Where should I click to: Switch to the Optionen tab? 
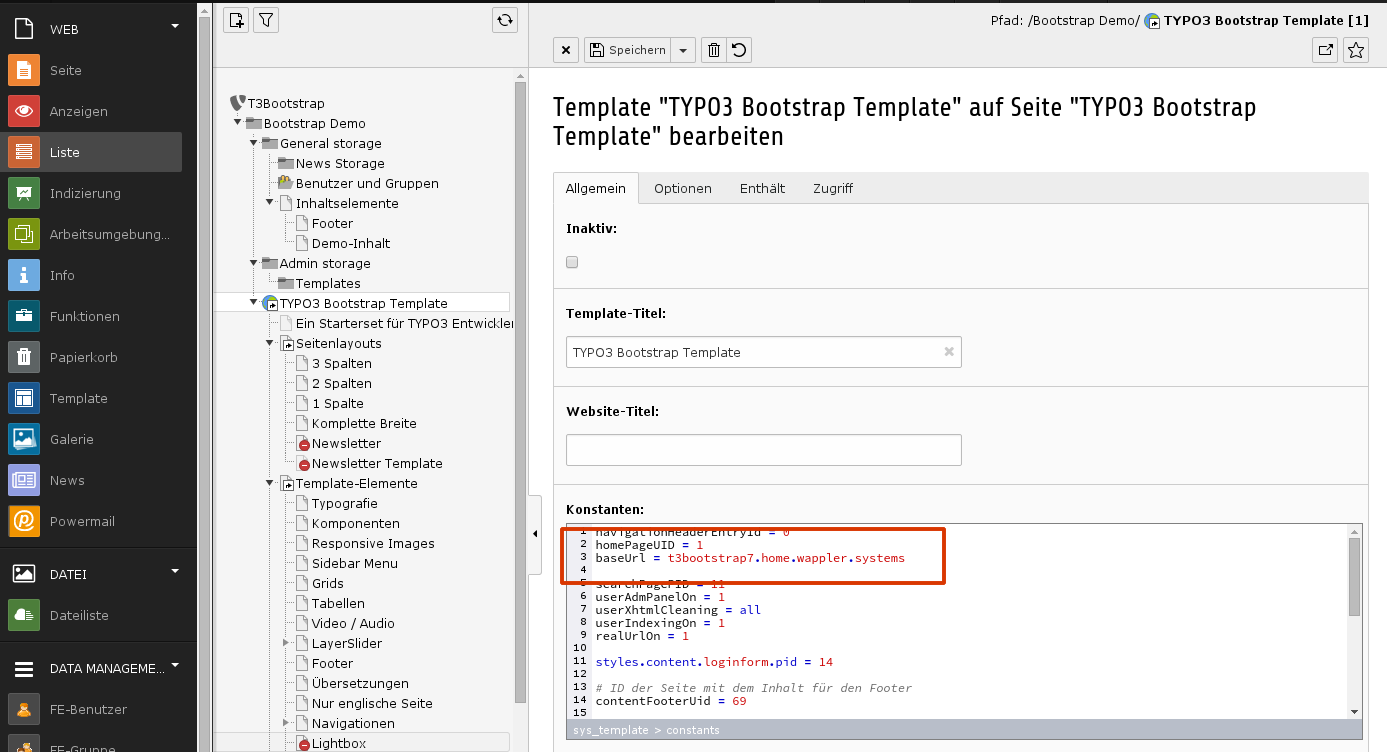pyautogui.click(x=683, y=188)
